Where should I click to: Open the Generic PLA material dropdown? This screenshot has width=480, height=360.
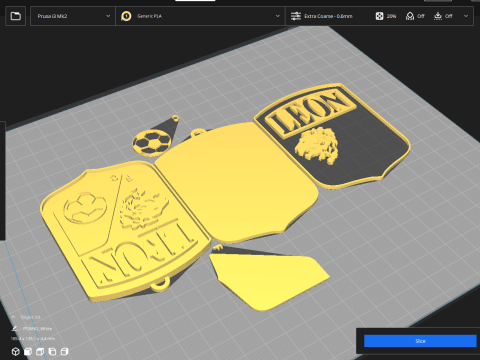click(x=201, y=16)
